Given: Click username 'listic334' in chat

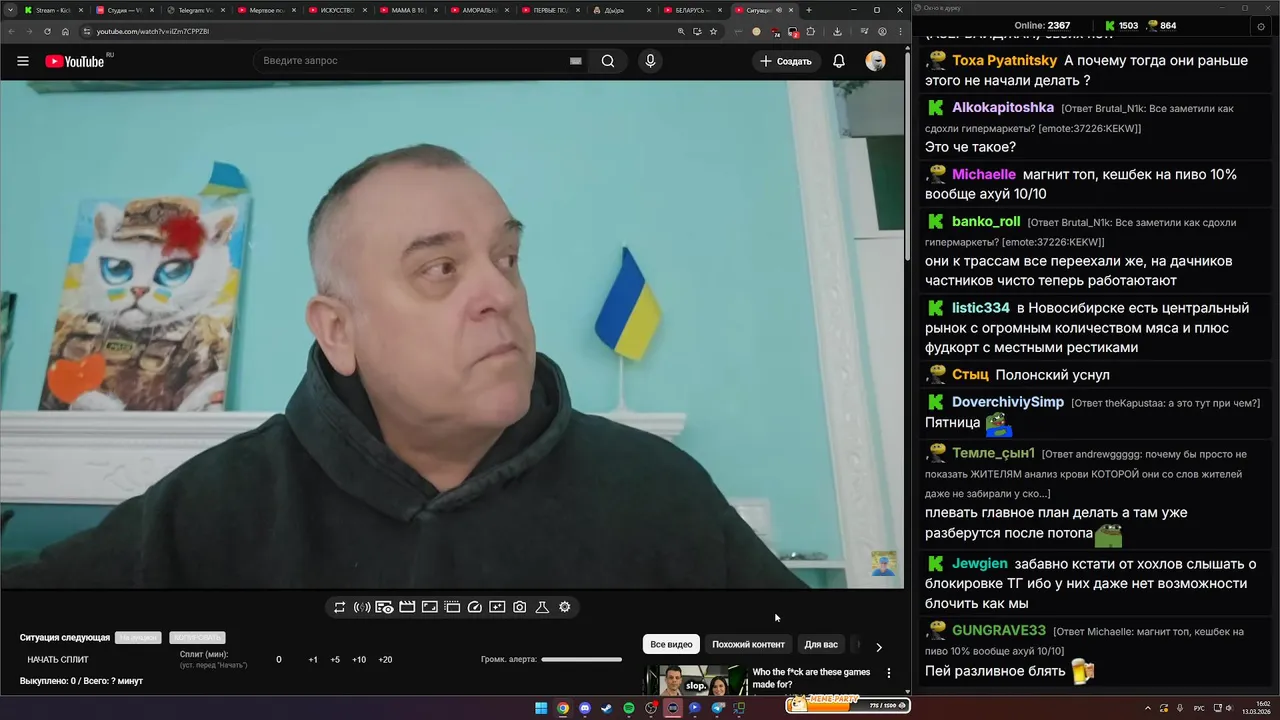Looking at the screenshot, I should (x=981, y=308).
